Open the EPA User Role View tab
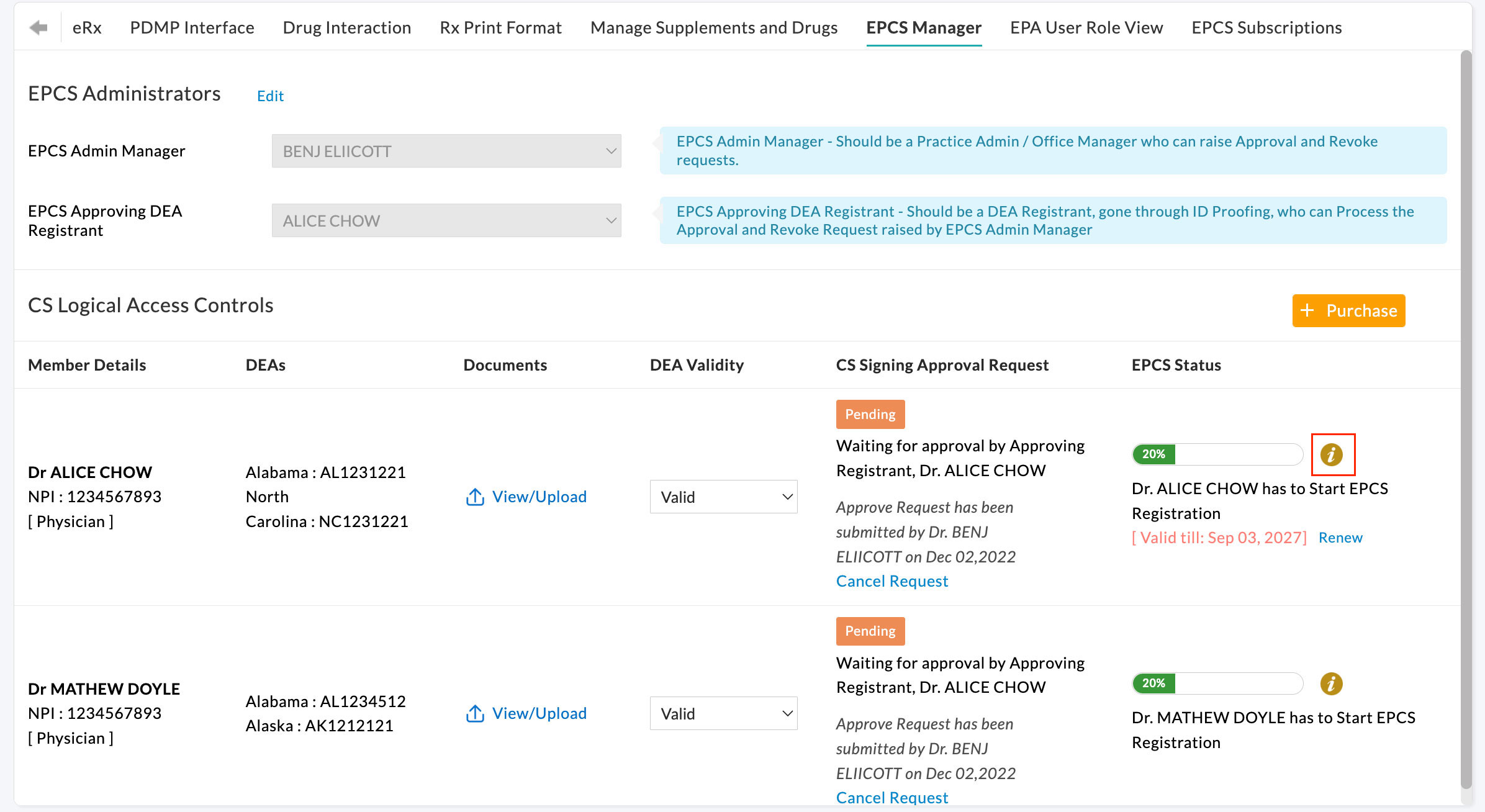Viewport: 1485px width, 812px height. coord(1086,27)
